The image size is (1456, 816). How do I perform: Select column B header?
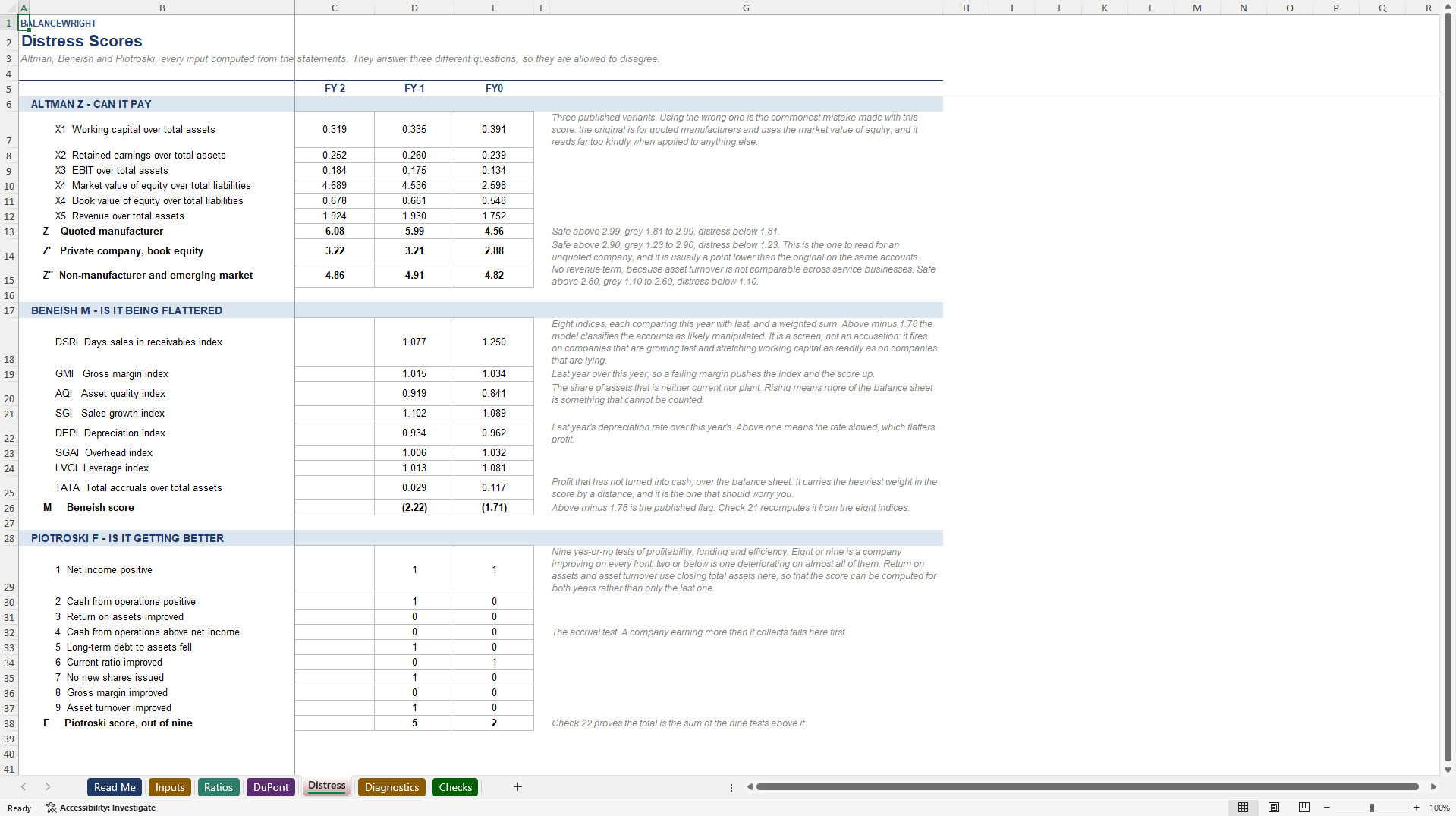162,8
